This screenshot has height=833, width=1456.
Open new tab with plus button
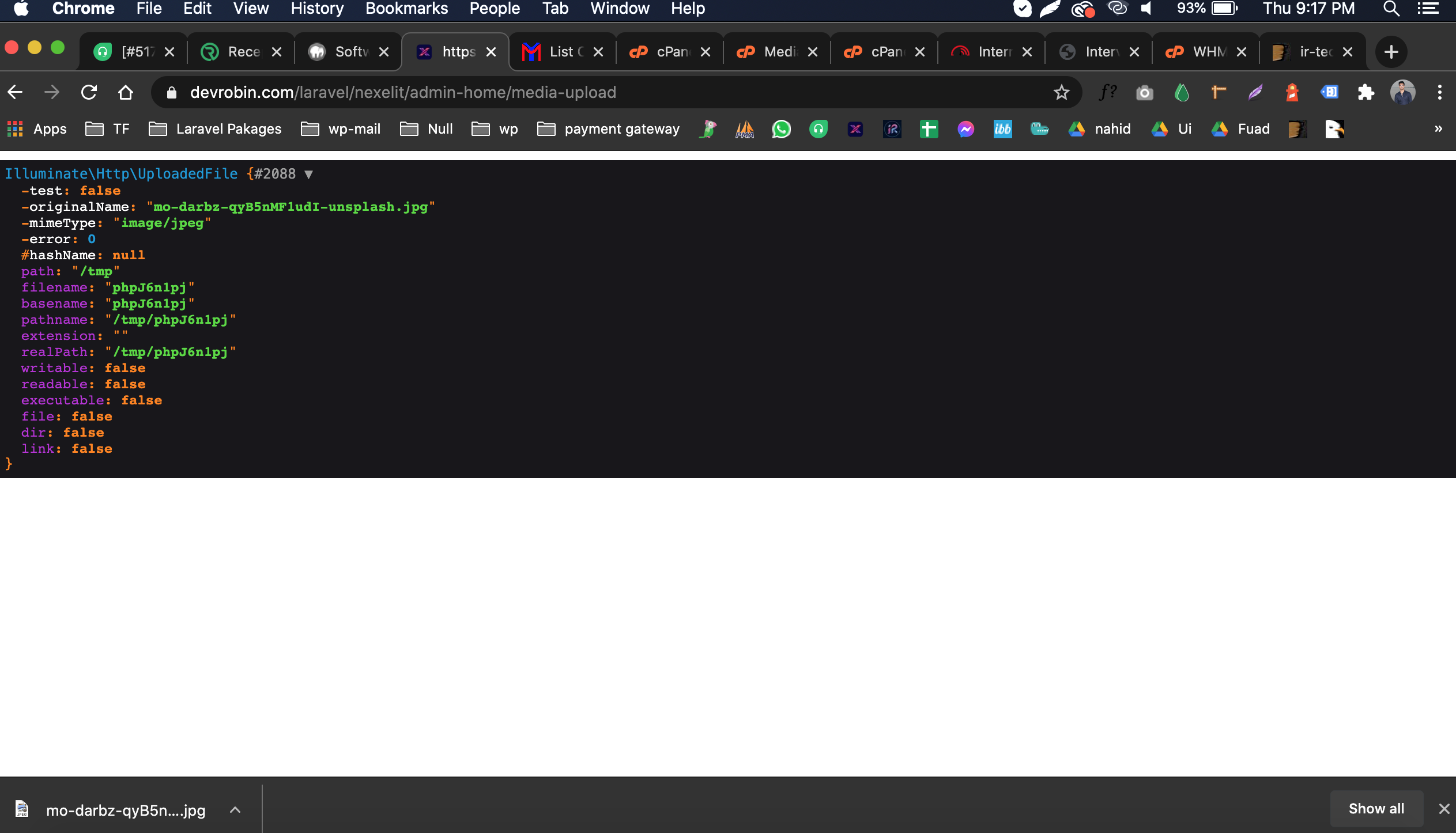[1391, 52]
